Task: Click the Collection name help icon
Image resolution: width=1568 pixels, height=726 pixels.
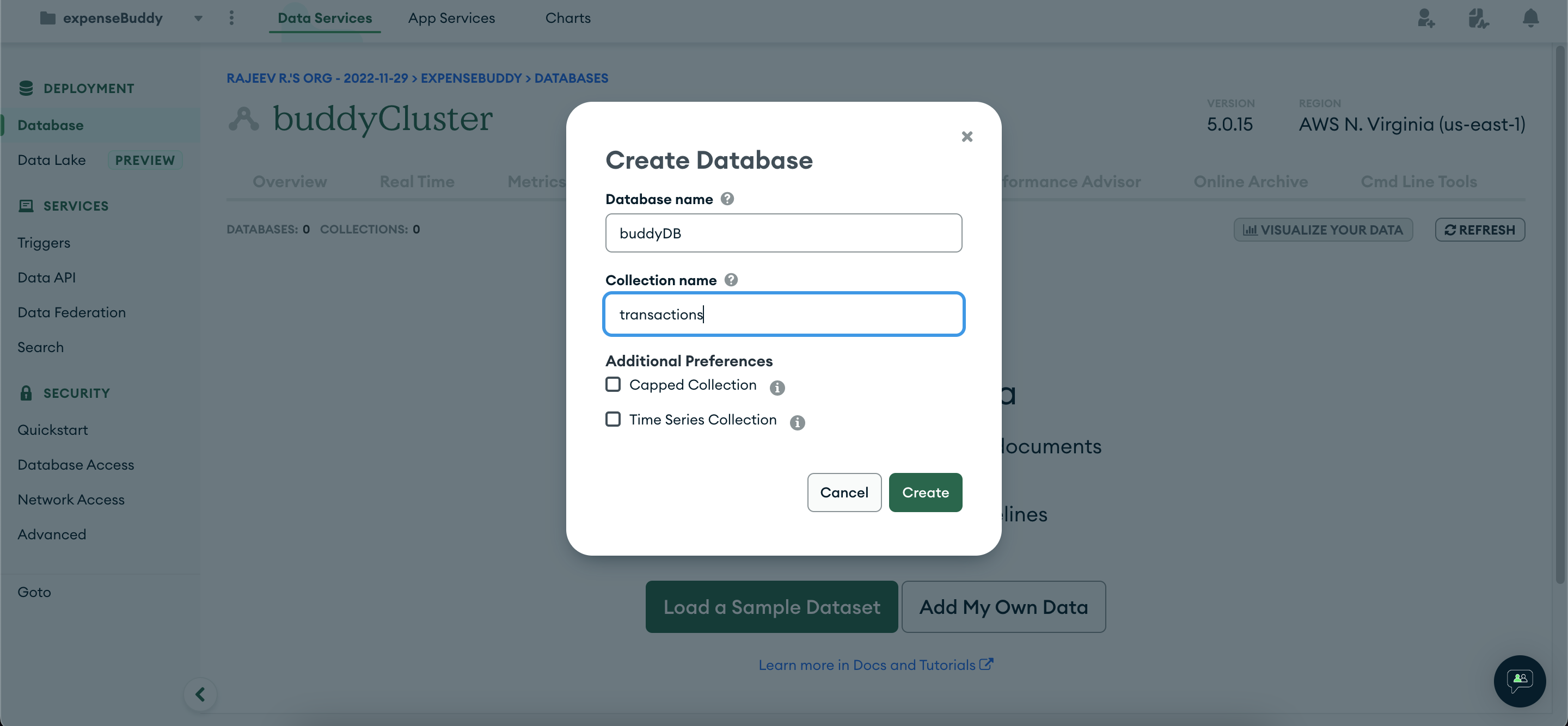Action: pos(731,280)
